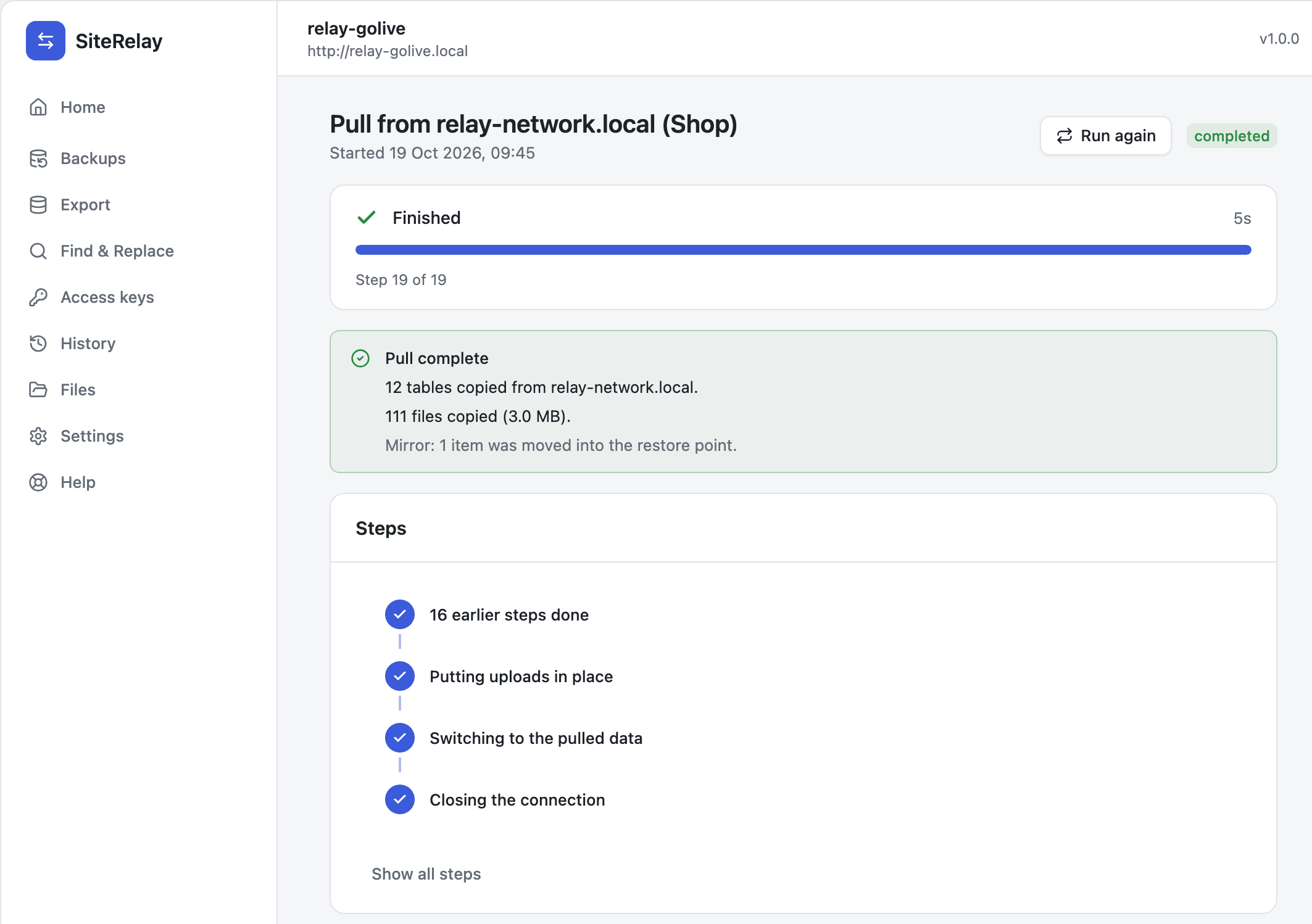The height and width of the screenshot is (924, 1312).
Task: Click the Help lifebuoy icon
Action: pyautogui.click(x=38, y=482)
